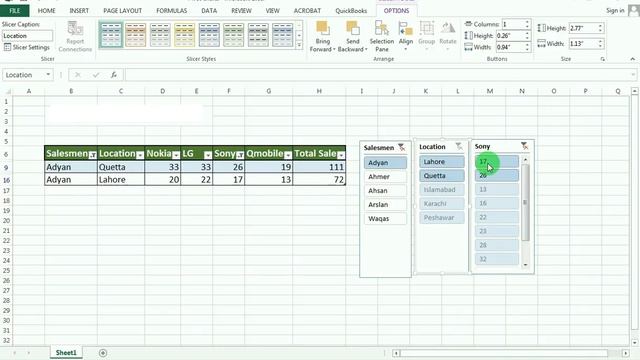Screen dimensions: 640x360
Task: Apply the orange slicer style
Action: (136, 35)
